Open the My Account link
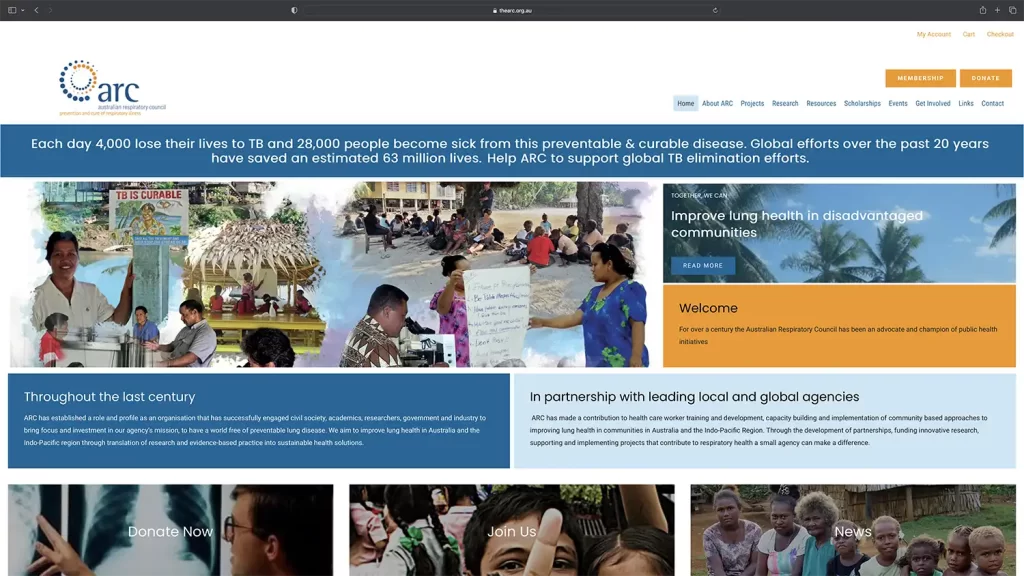The image size is (1024, 576). (x=933, y=34)
